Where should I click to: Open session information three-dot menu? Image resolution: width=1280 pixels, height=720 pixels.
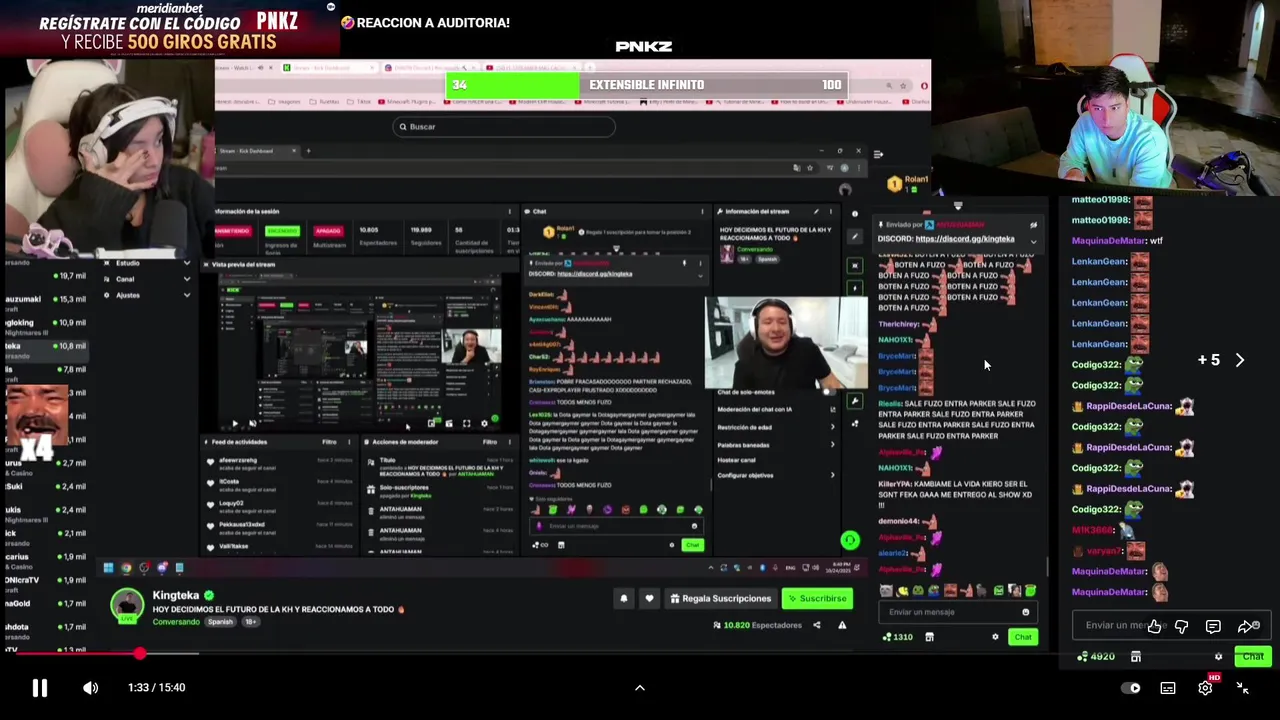(509, 212)
